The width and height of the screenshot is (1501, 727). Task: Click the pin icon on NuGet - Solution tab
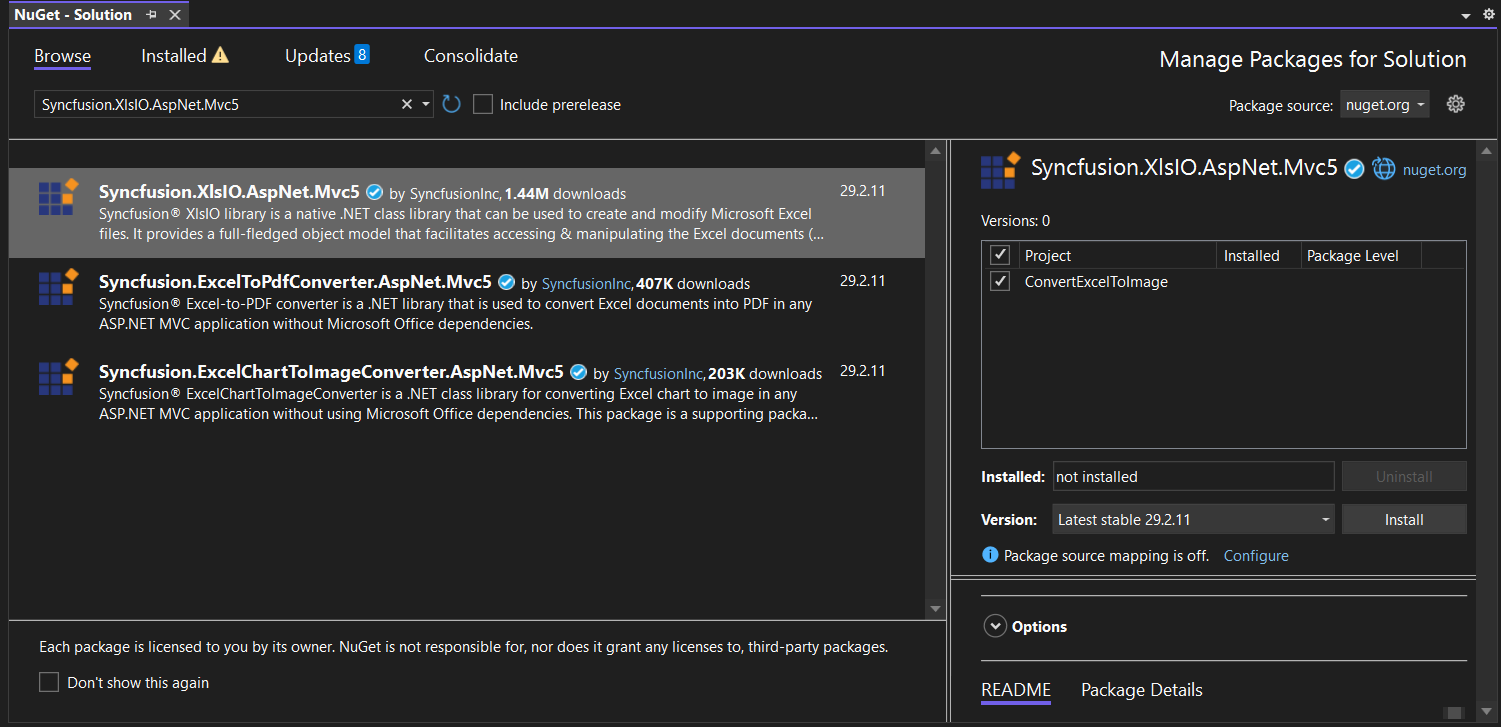150,14
